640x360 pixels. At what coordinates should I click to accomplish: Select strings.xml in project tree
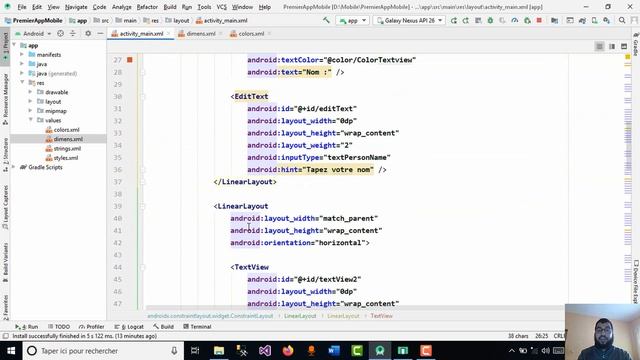pyautogui.click(x=67, y=148)
